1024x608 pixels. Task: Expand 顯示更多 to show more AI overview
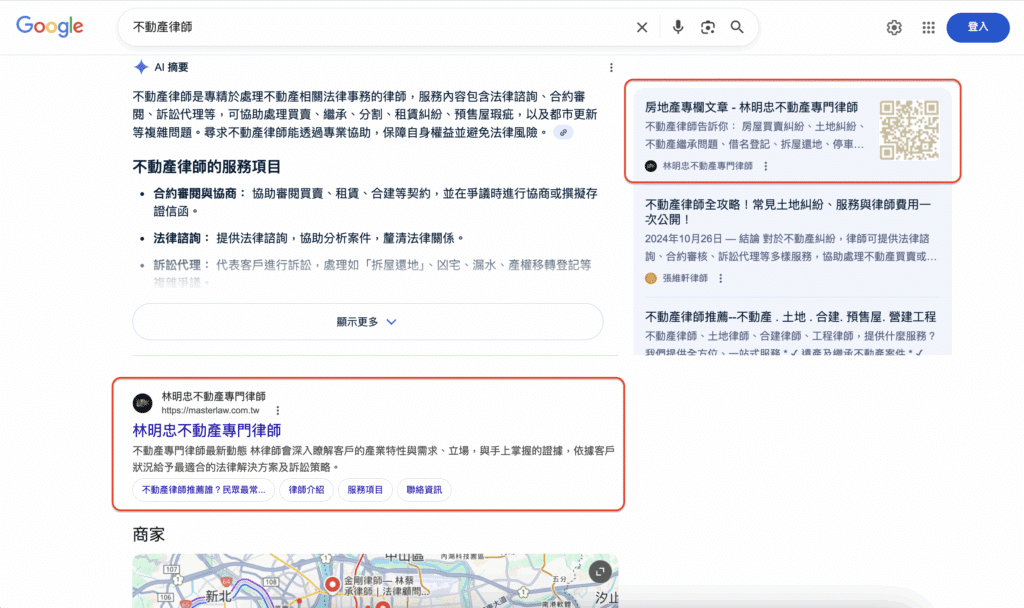(367, 321)
